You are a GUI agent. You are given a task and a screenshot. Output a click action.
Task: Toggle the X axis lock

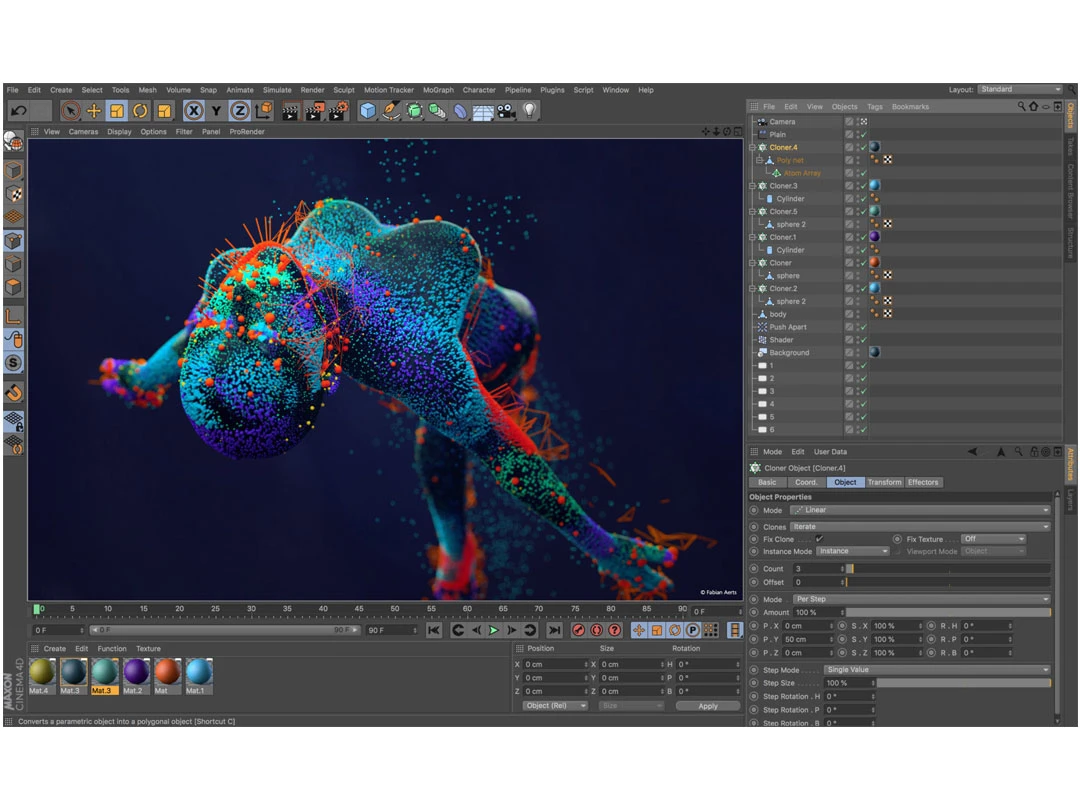[194, 111]
